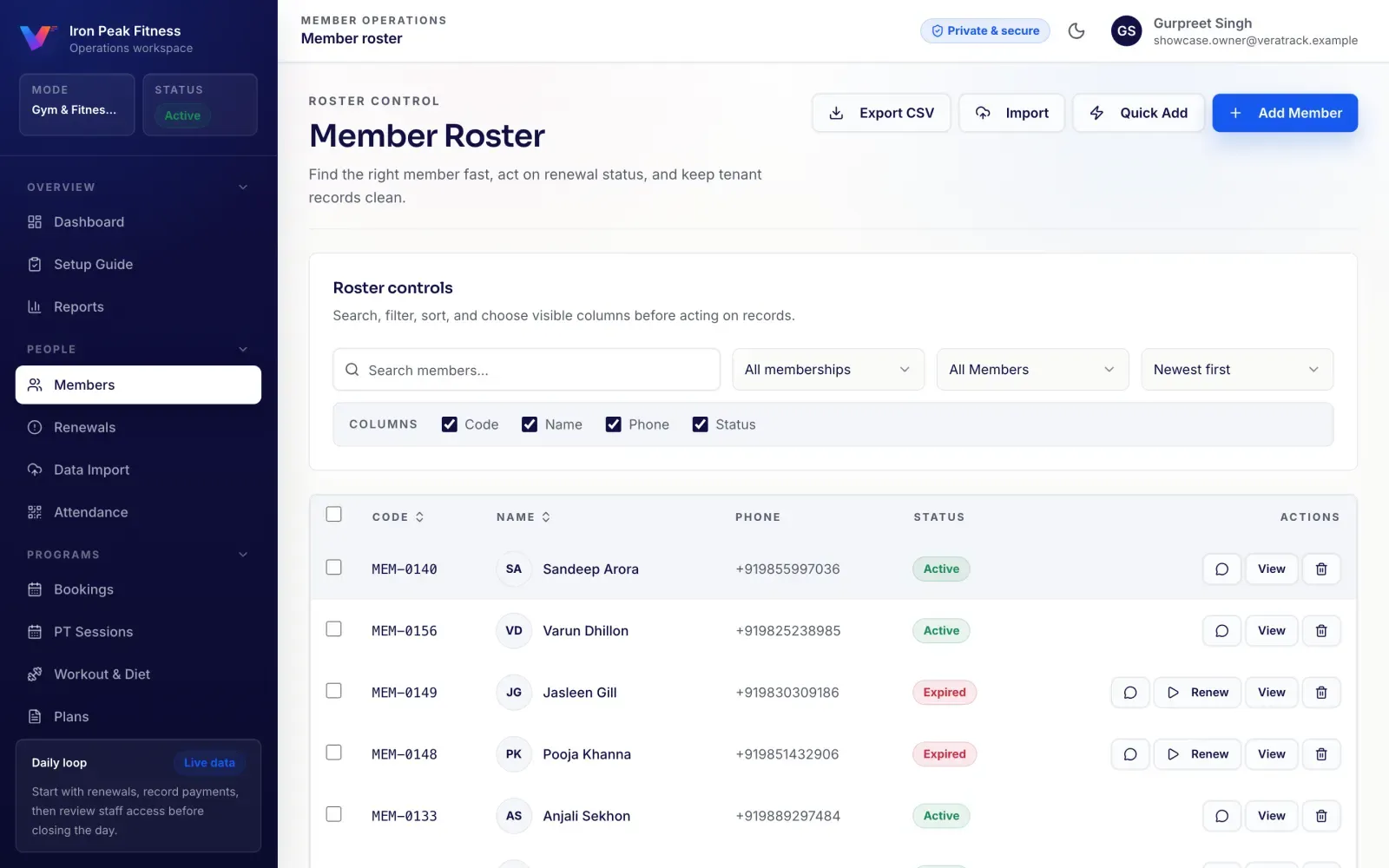Click SA avatar for Sandeep Arora
The height and width of the screenshot is (868, 1389).
[x=514, y=569]
